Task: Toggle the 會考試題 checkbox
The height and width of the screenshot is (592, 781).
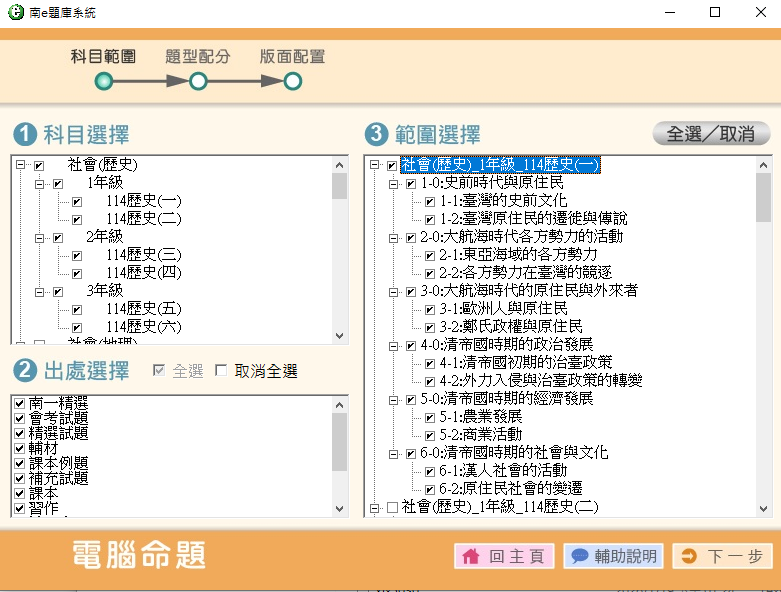Action: (19, 418)
